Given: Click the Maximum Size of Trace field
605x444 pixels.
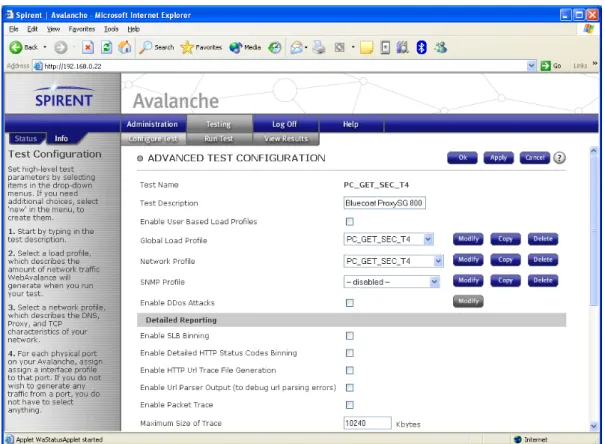Looking at the screenshot, I should pyautogui.click(x=367, y=423).
